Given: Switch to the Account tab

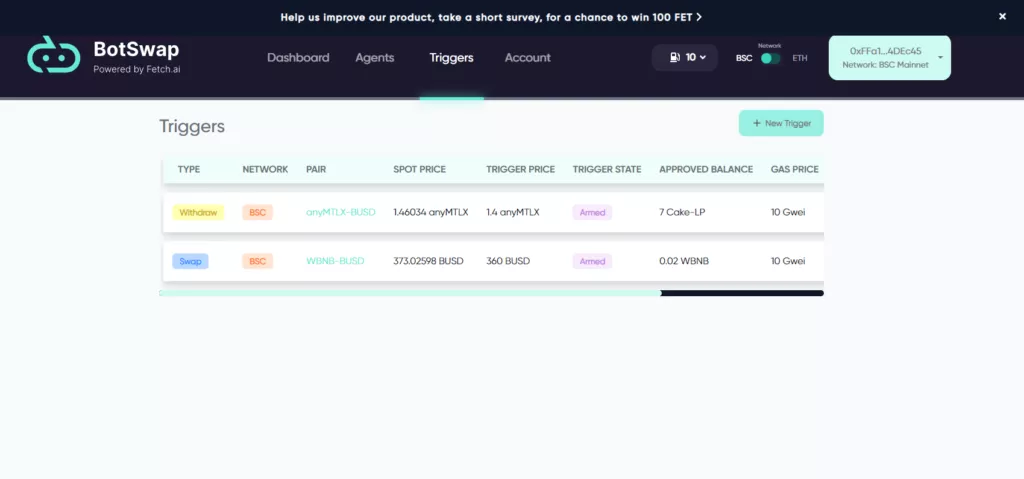Looking at the screenshot, I should 528,58.
